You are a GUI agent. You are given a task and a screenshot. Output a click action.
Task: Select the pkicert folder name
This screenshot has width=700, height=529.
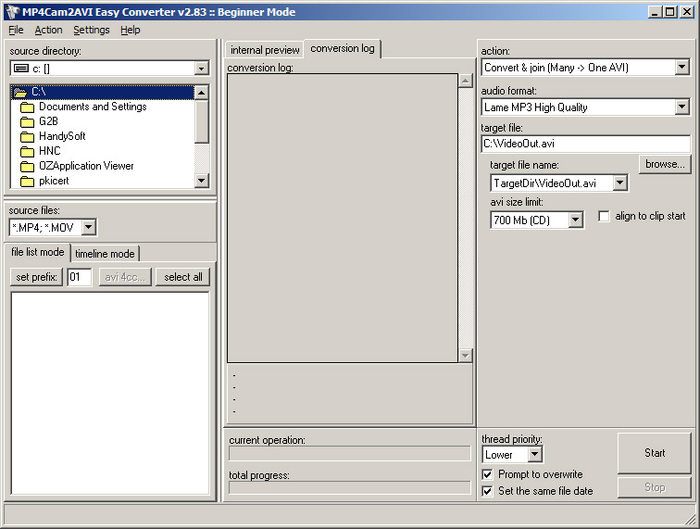click(x=54, y=181)
